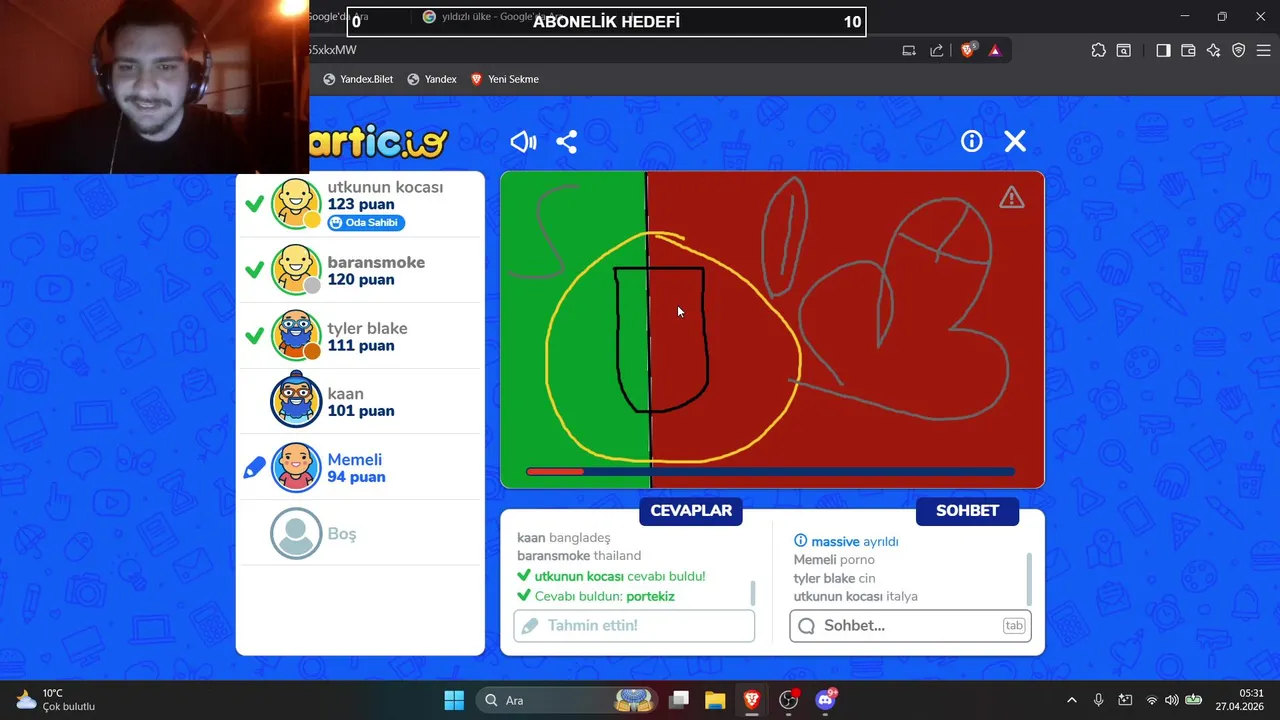Click the share page icon in address bar
The image size is (1280, 720).
coord(937,50)
